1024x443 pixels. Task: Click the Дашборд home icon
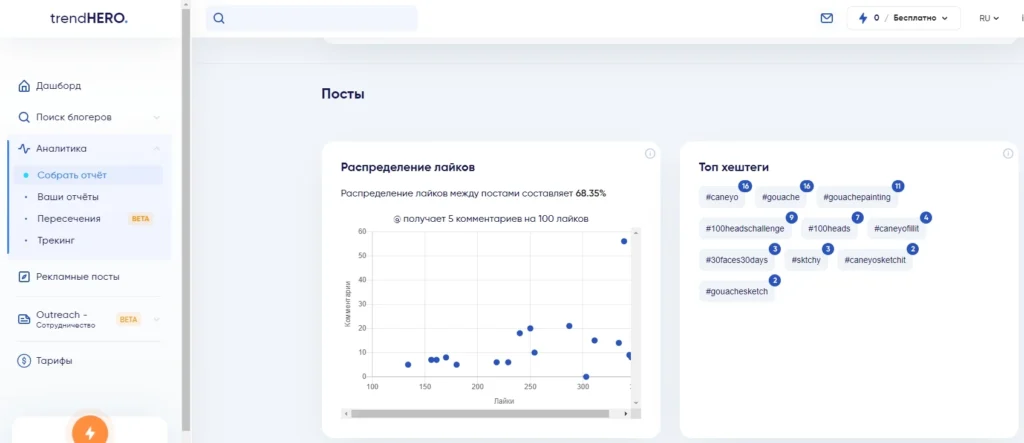tap(24, 86)
